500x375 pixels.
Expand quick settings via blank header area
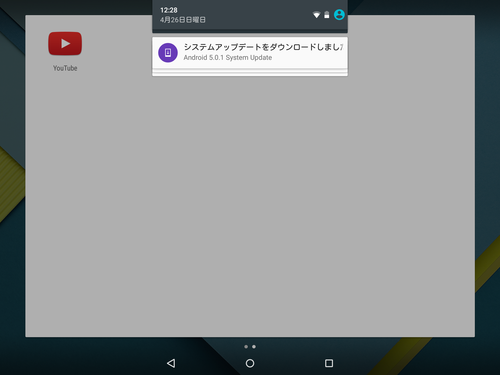click(x=257, y=15)
